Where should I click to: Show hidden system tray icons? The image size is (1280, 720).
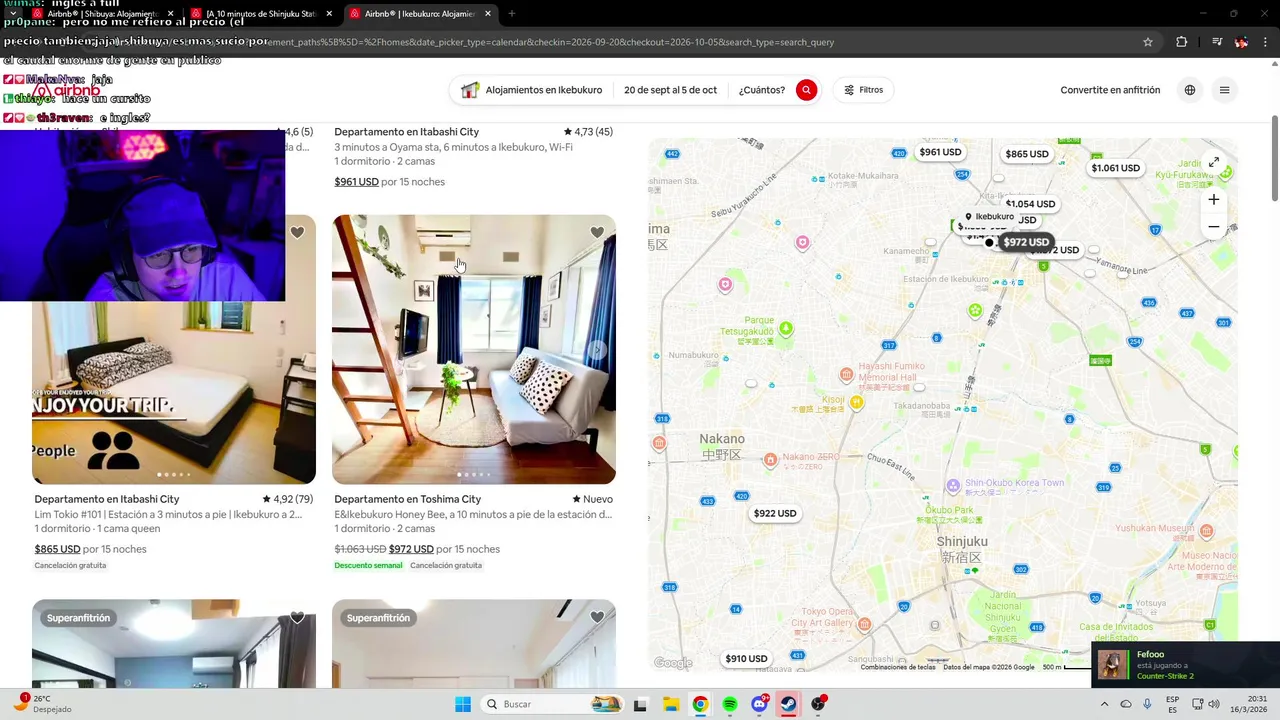tap(1104, 704)
